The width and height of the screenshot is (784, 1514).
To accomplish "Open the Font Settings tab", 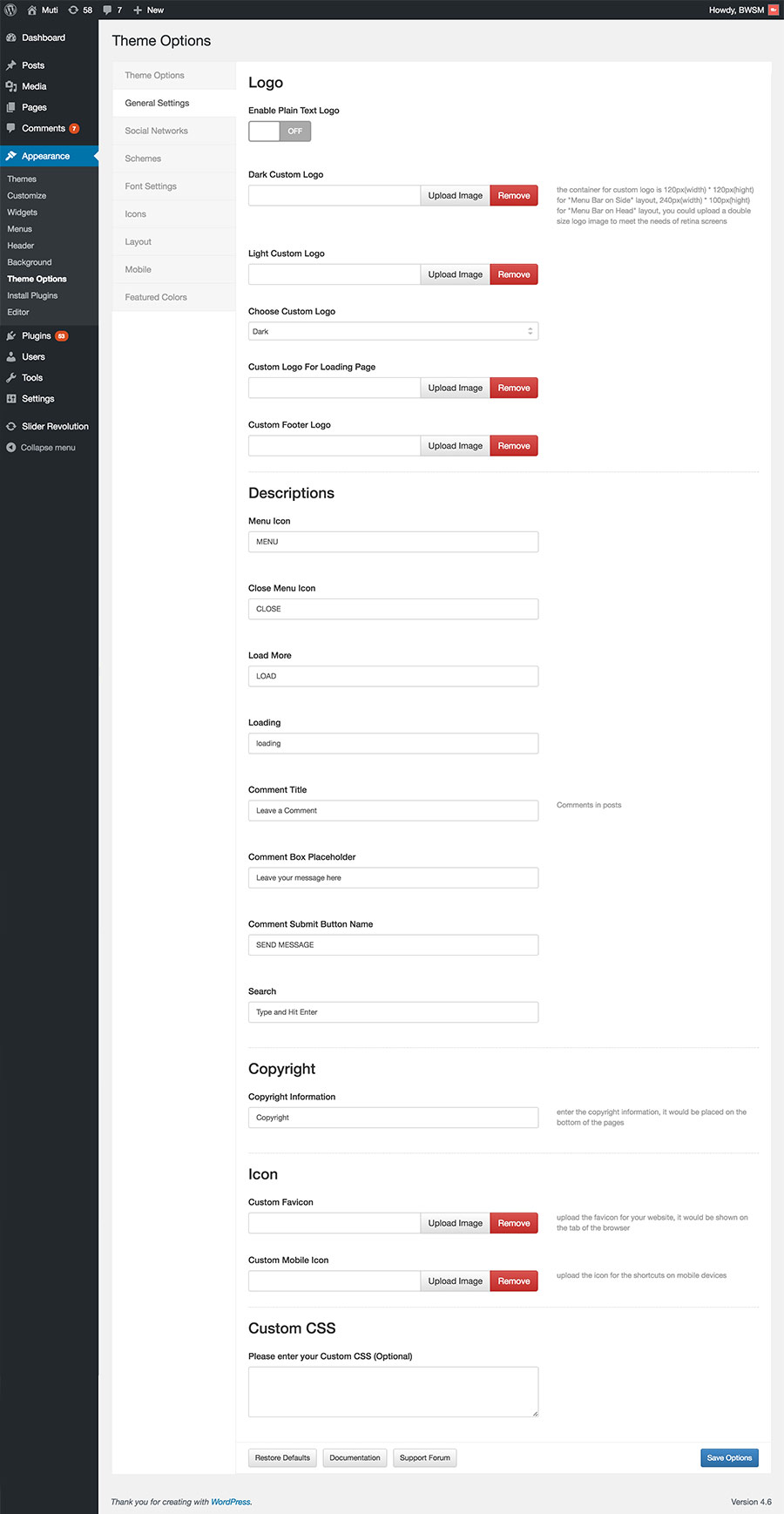I will (x=174, y=186).
